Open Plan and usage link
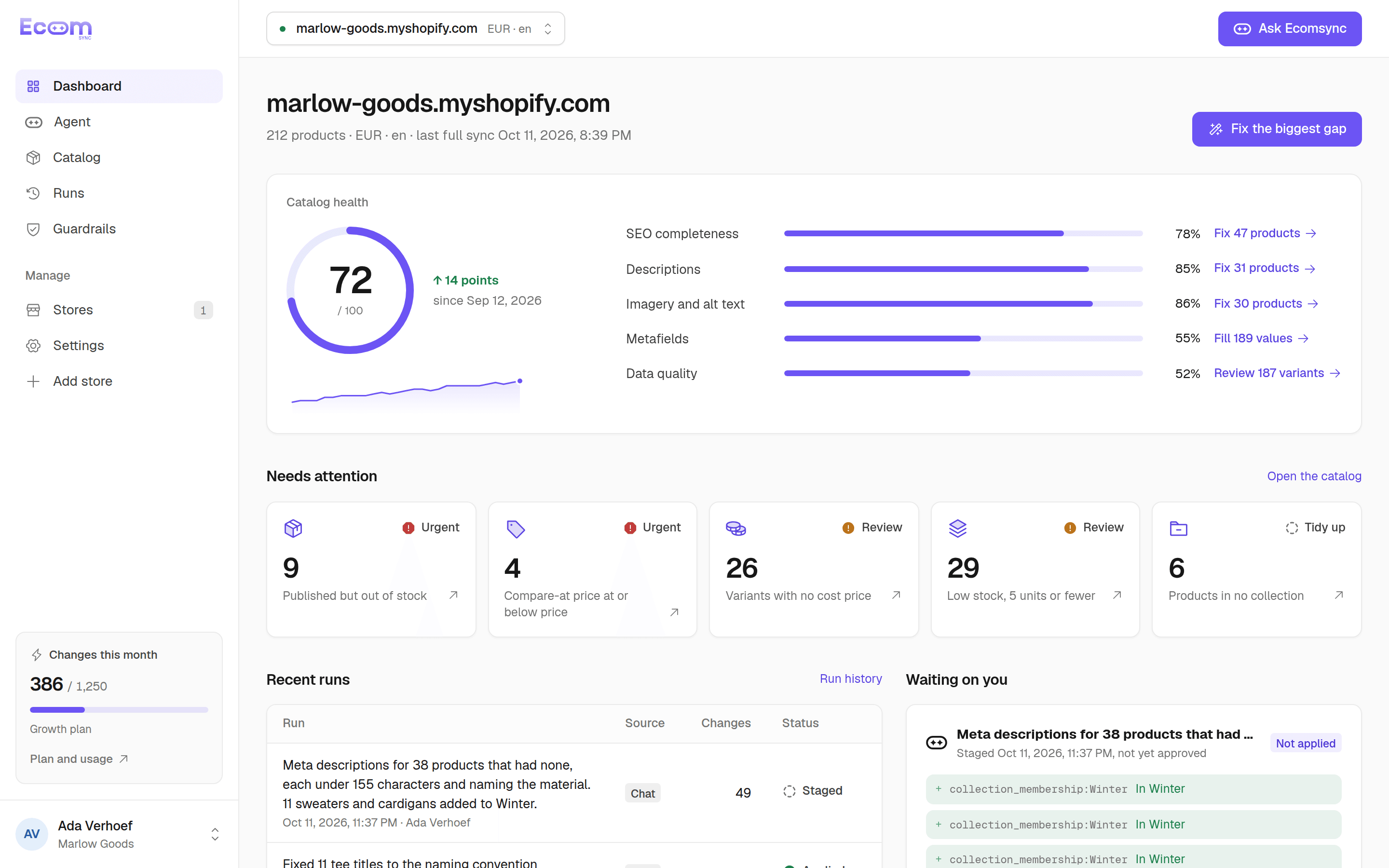 click(79, 759)
